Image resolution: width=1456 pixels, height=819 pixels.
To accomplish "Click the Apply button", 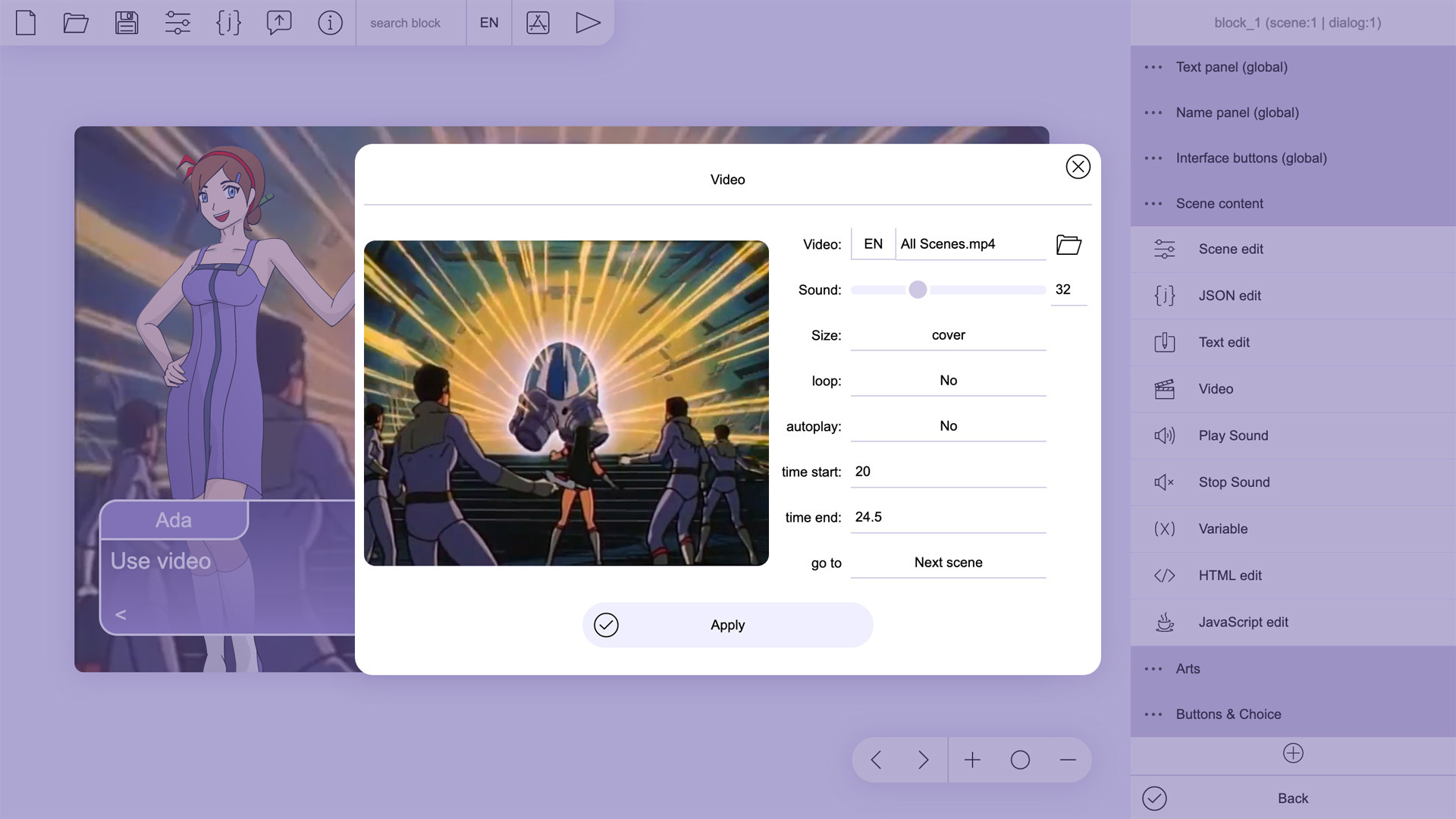I will pos(727,625).
